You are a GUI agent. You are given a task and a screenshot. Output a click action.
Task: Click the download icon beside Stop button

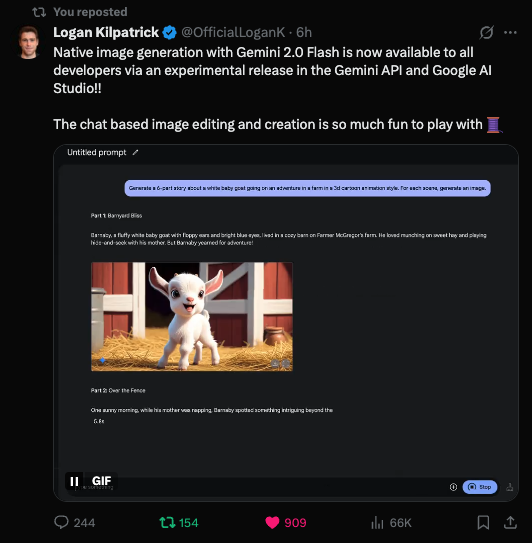click(509, 487)
